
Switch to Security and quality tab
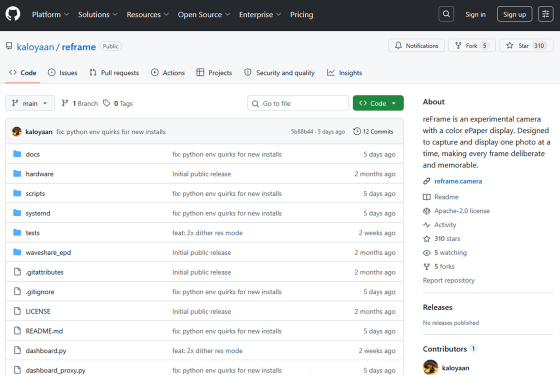pyautogui.click(x=279, y=73)
